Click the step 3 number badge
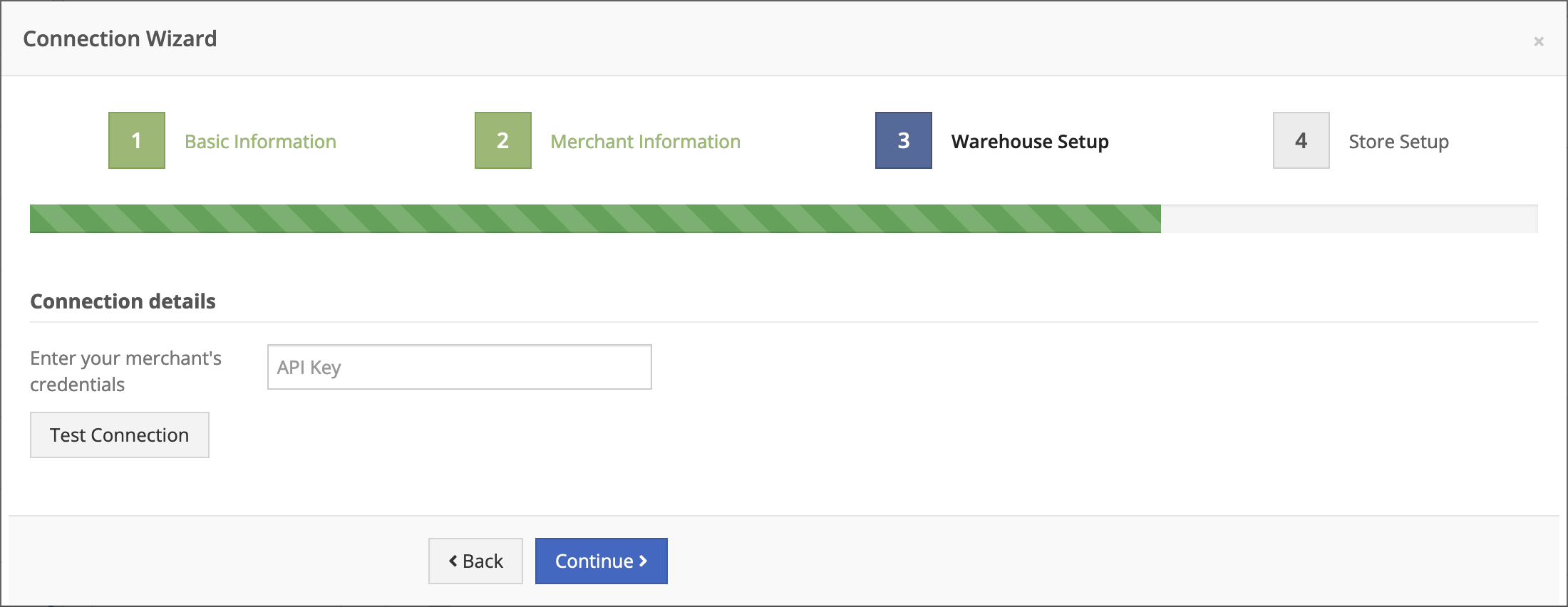1568x607 pixels. click(904, 140)
